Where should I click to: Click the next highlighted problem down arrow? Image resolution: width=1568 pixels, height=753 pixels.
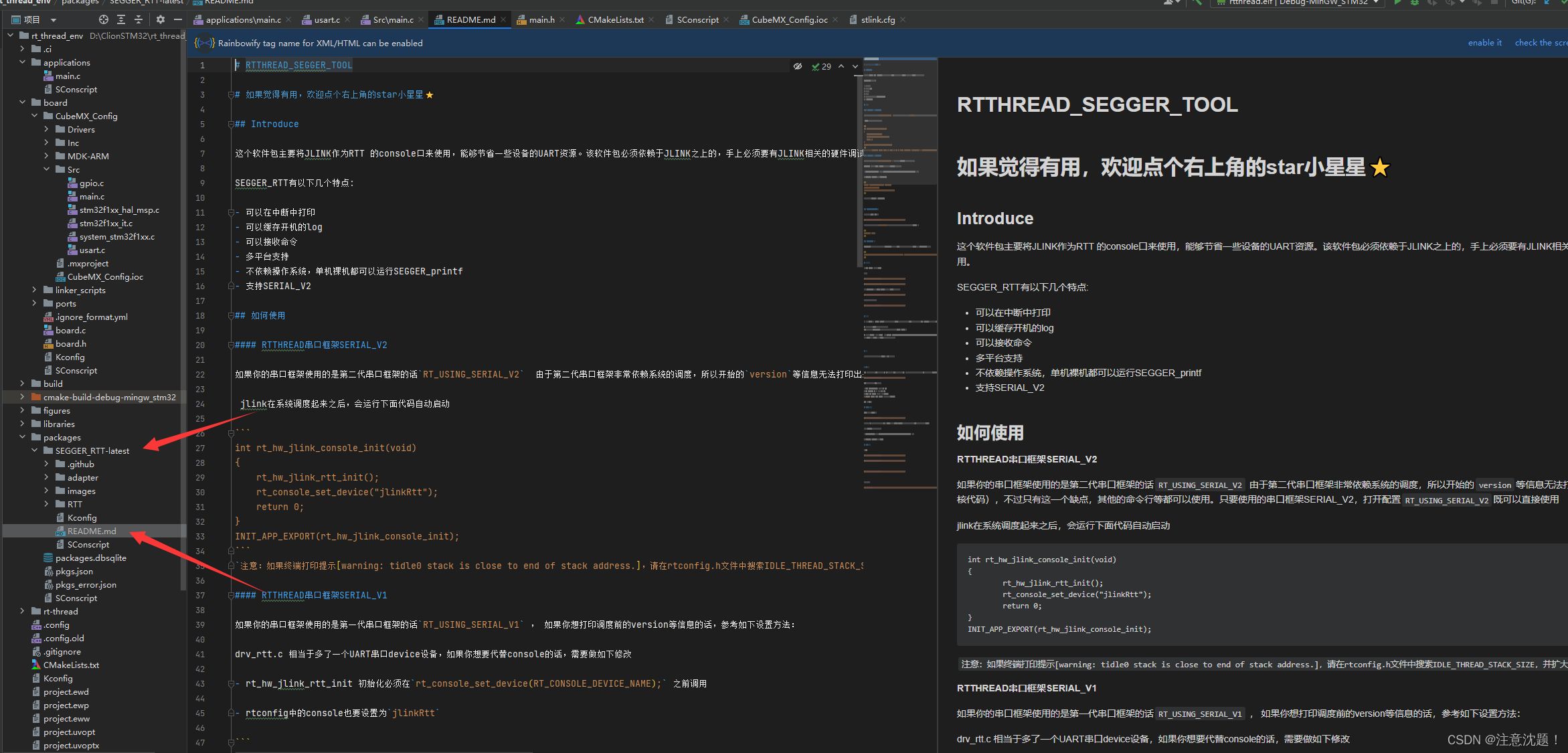coord(855,66)
